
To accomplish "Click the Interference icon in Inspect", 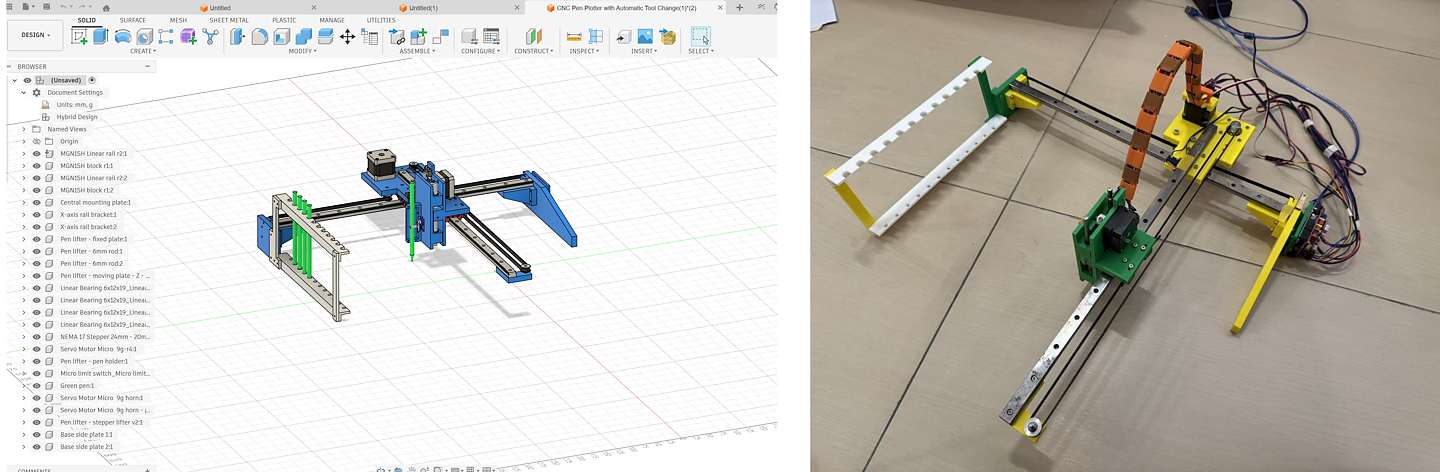I will tap(596, 36).
